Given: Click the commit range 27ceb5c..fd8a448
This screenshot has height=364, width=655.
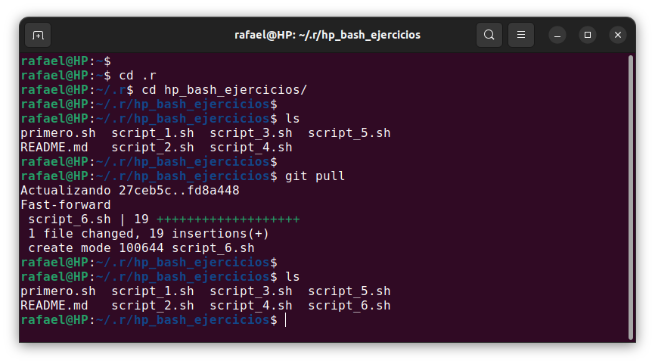Looking at the screenshot, I should [x=179, y=191].
